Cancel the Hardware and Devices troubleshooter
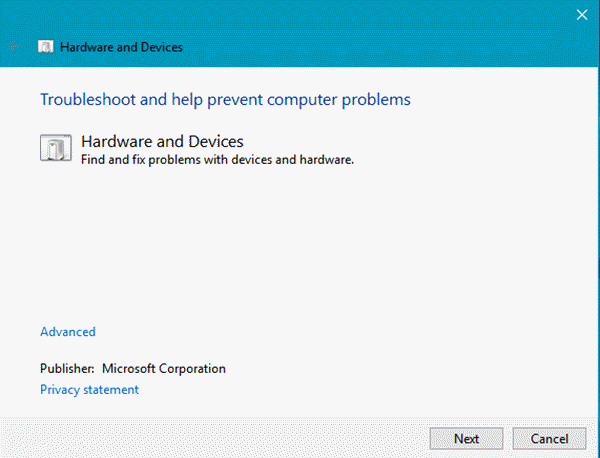The height and width of the screenshot is (458, 600). coord(548,438)
